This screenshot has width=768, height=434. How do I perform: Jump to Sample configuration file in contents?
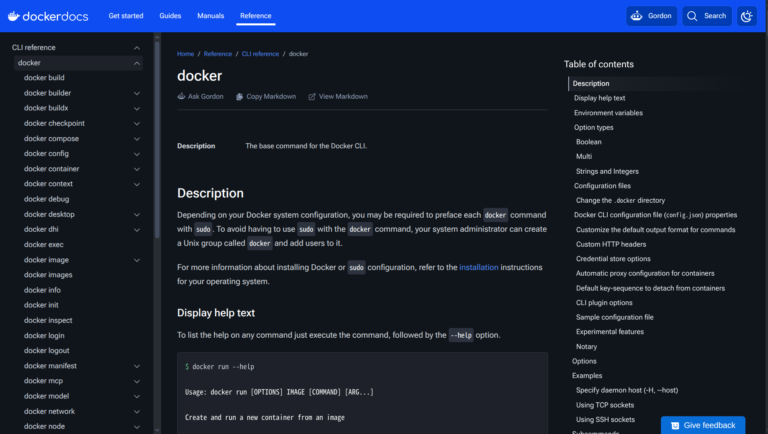click(x=615, y=317)
